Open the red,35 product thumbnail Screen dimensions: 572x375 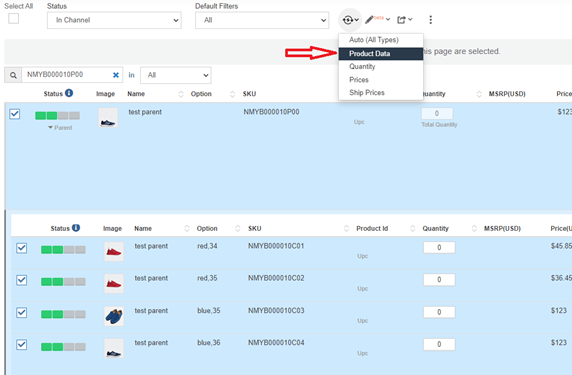(114, 283)
